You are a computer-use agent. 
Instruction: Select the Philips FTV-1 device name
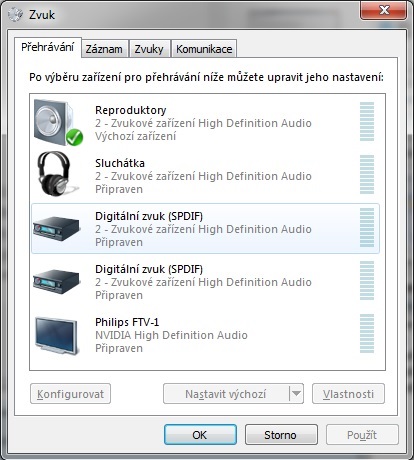click(x=127, y=322)
